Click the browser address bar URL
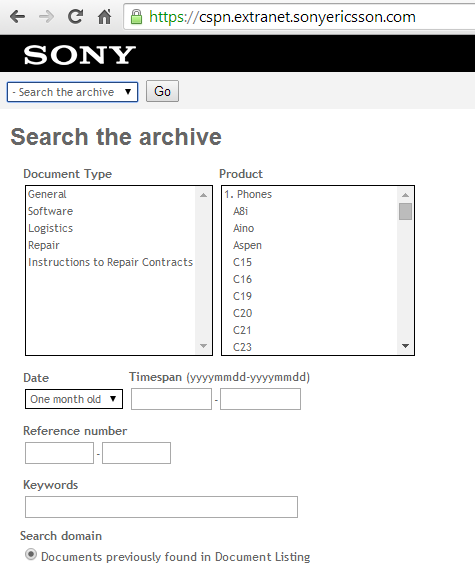The image size is (475, 564). (282, 17)
